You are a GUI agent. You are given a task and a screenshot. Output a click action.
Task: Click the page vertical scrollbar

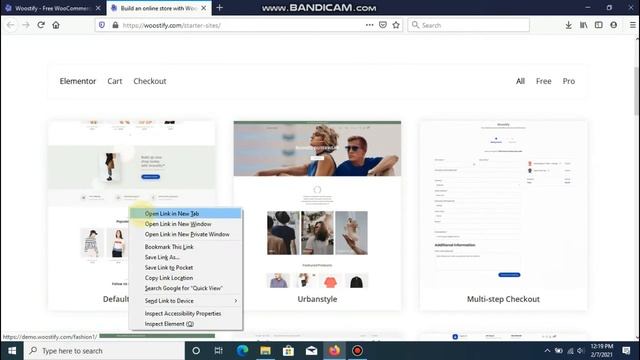[x=637, y=91]
